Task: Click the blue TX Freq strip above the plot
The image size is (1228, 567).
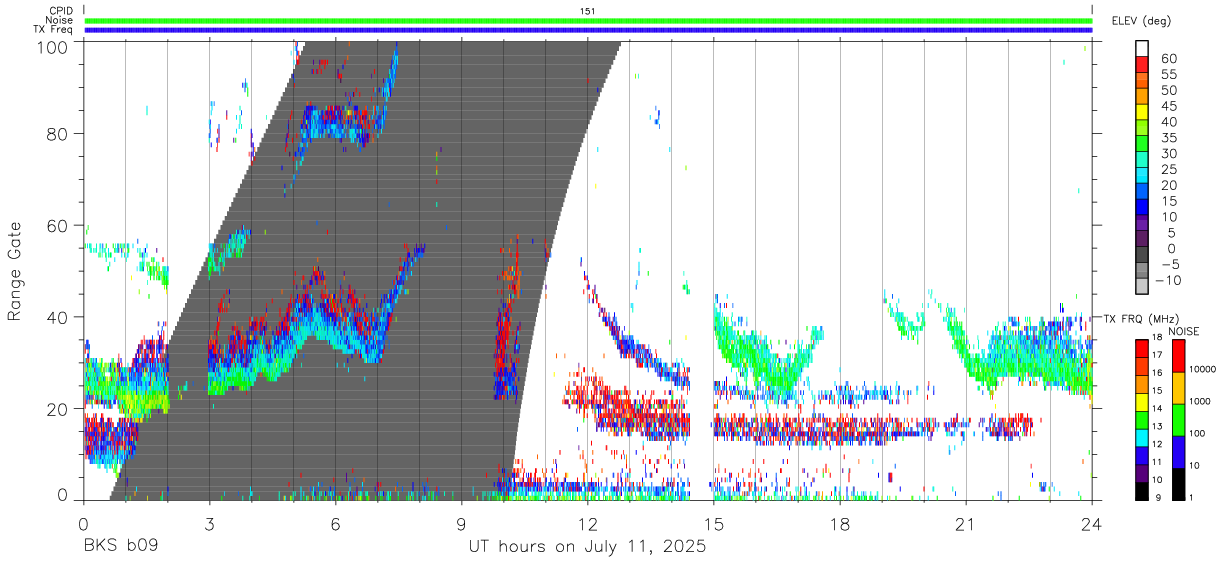Action: (x=588, y=30)
